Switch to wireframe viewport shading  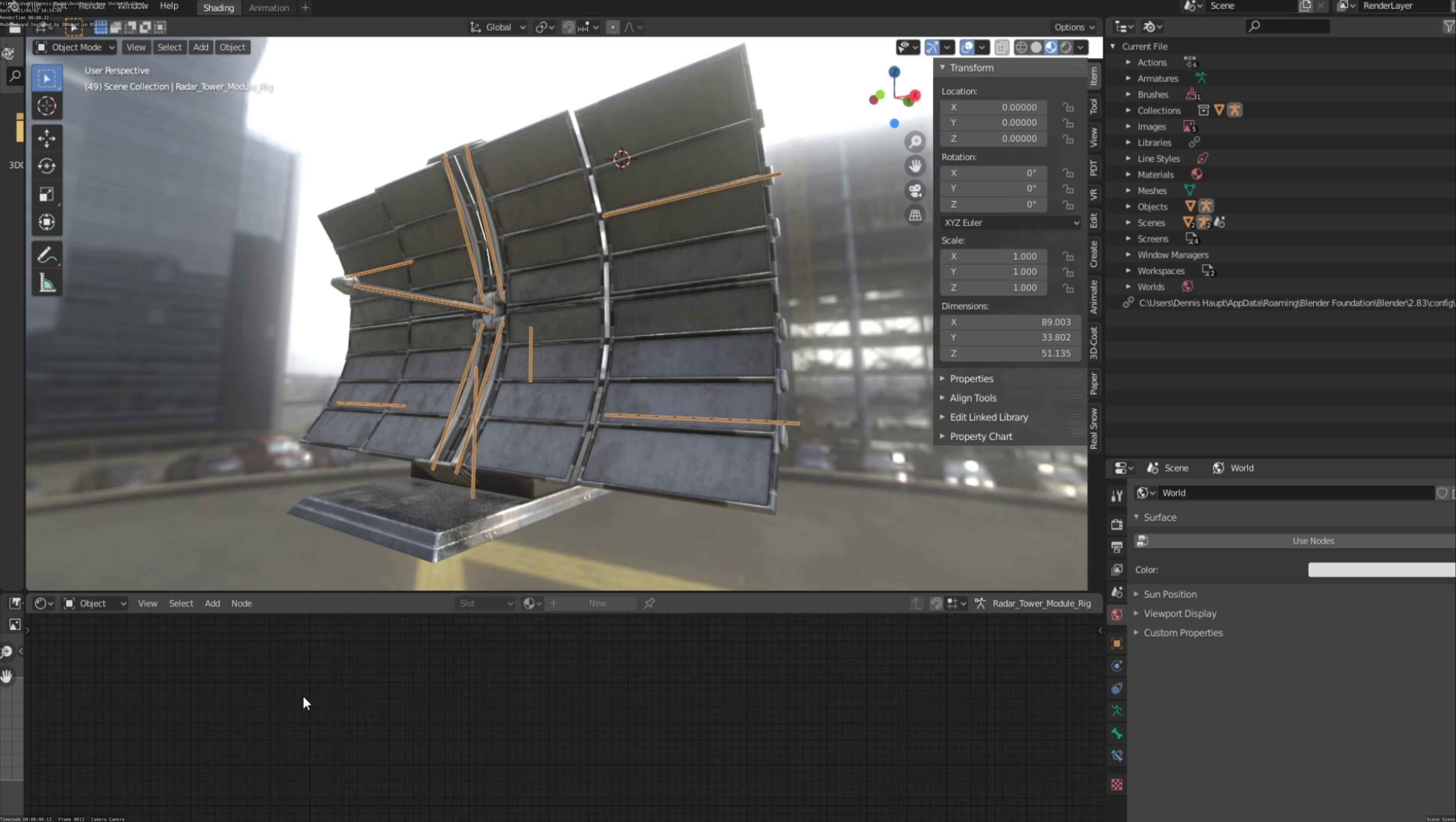[1021, 47]
